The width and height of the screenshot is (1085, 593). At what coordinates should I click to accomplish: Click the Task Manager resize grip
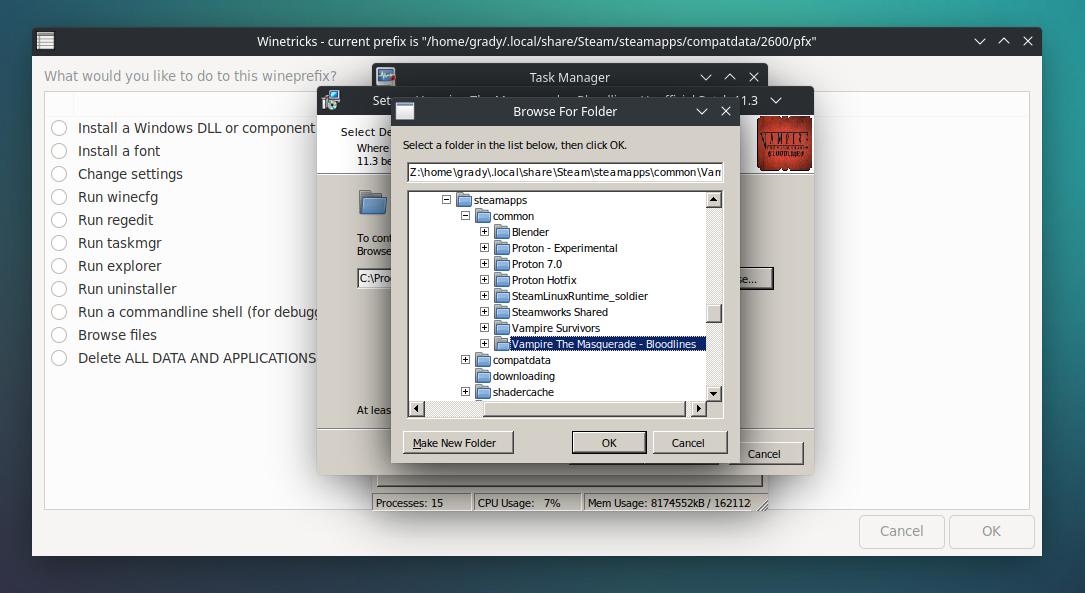click(762, 505)
